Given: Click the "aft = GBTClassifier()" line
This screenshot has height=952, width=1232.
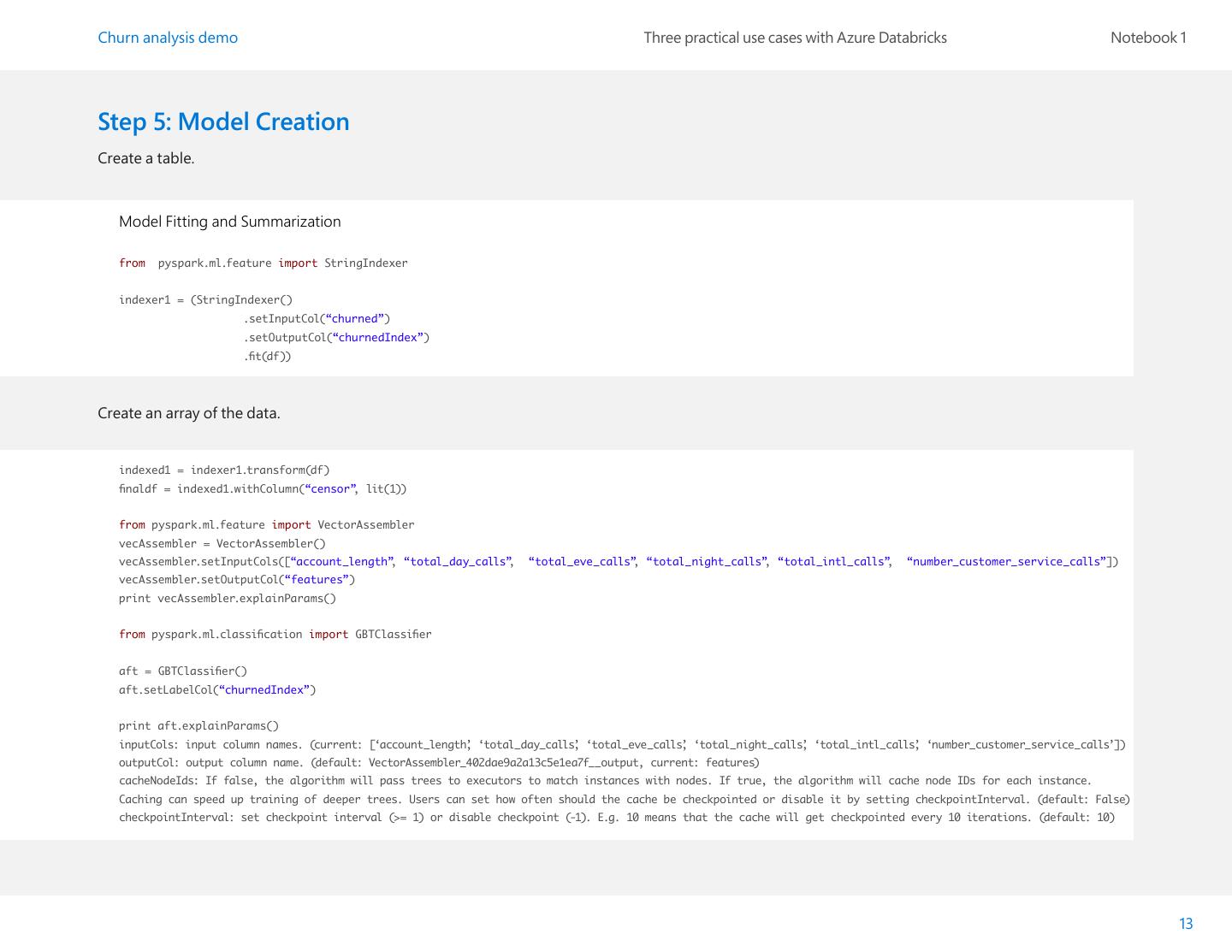Looking at the screenshot, I should [x=182, y=671].
